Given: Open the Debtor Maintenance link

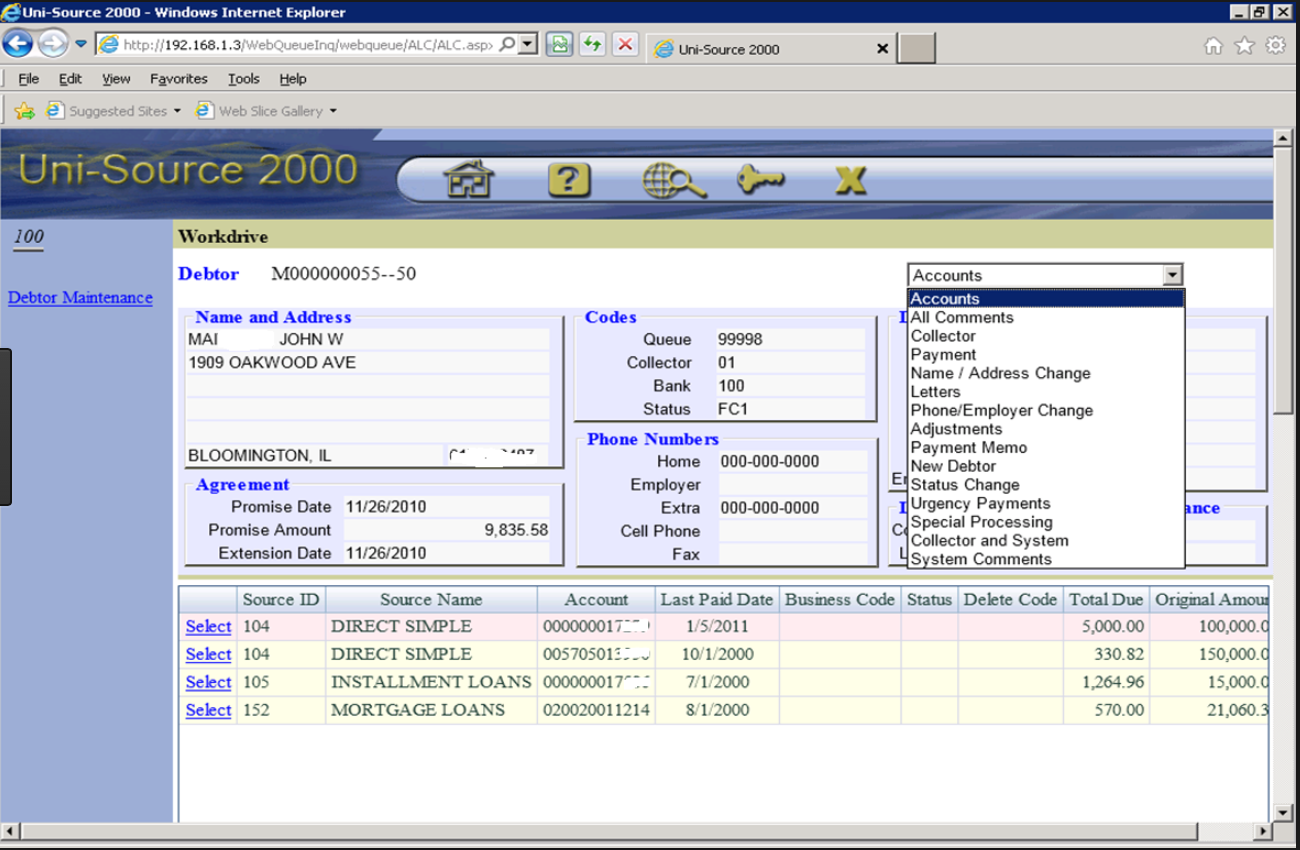Looking at the screenshot, I should 81,297.
